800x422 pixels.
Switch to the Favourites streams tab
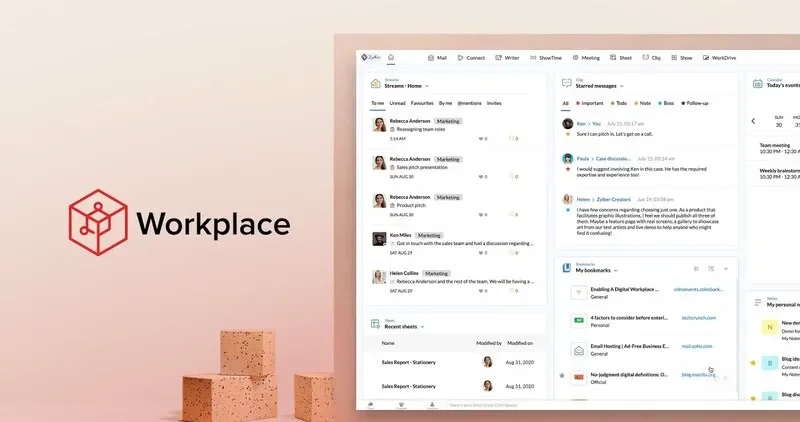[422, 103]
